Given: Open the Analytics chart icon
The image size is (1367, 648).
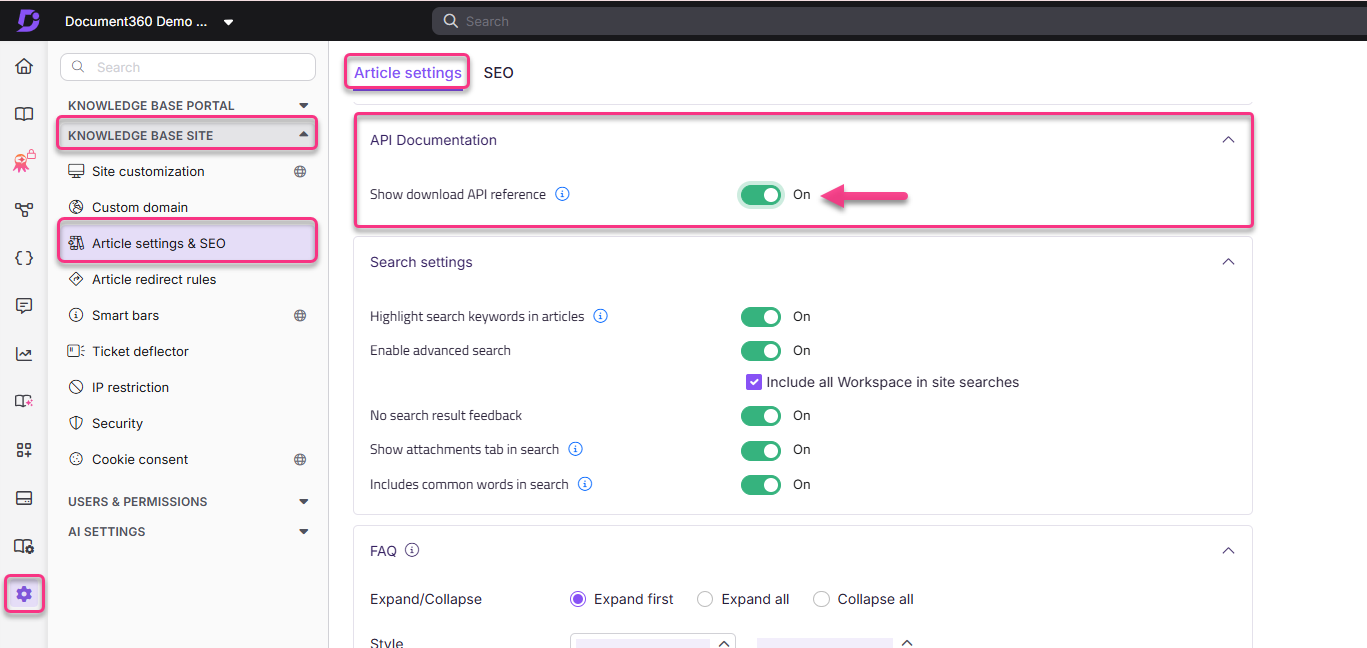Looking at the screenshot, I should pyautogui.click(x=24, y=354).
